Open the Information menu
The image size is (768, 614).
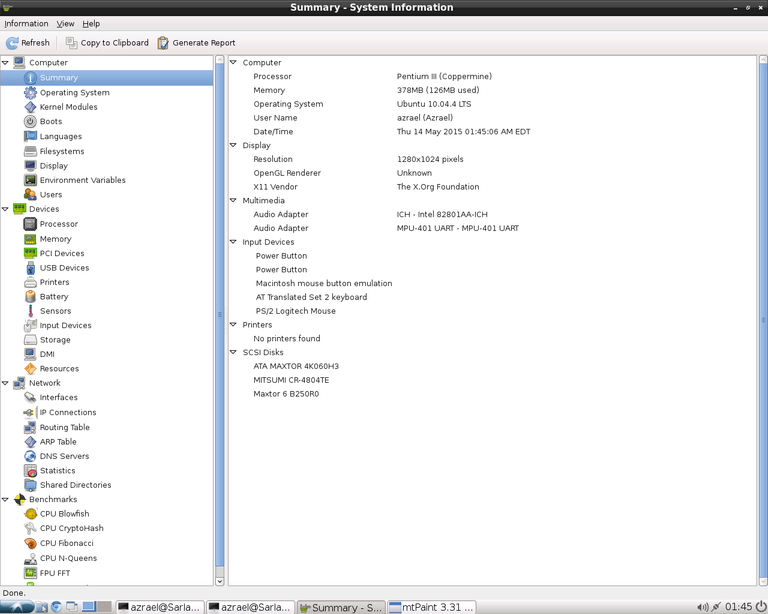coord(26,24)
